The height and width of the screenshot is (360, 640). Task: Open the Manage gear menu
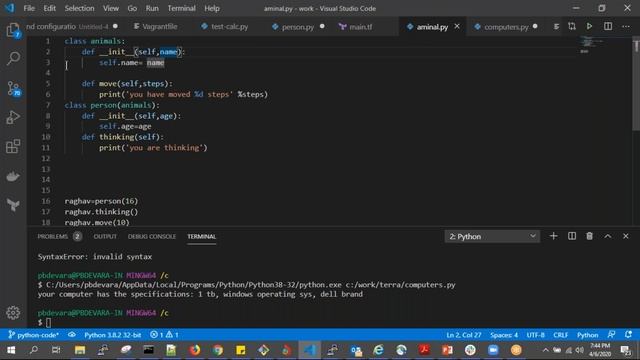coord(13,313)
